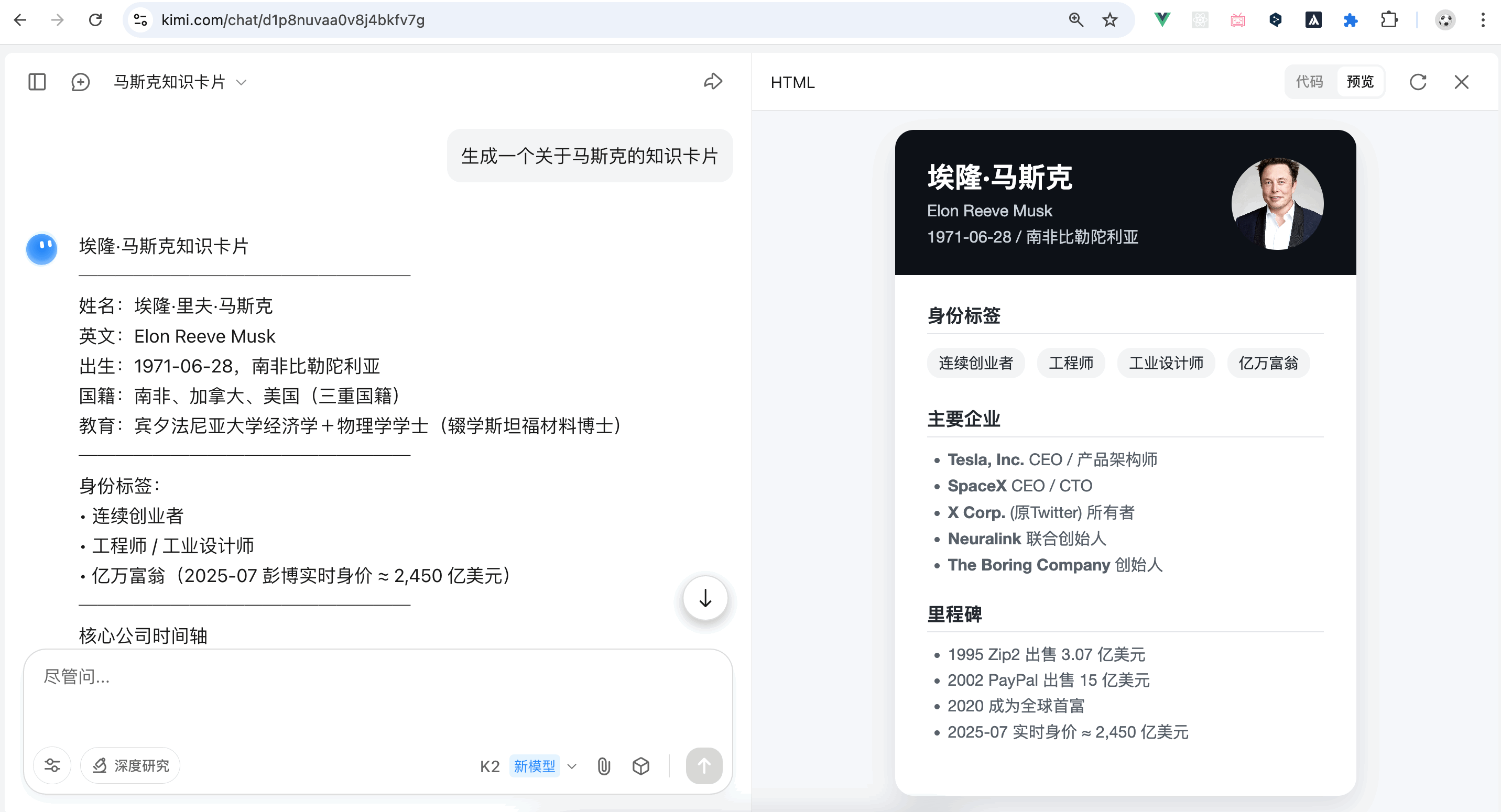
Task: Click the 亿万富翁 tag pill
Action: click(1268, 364)
